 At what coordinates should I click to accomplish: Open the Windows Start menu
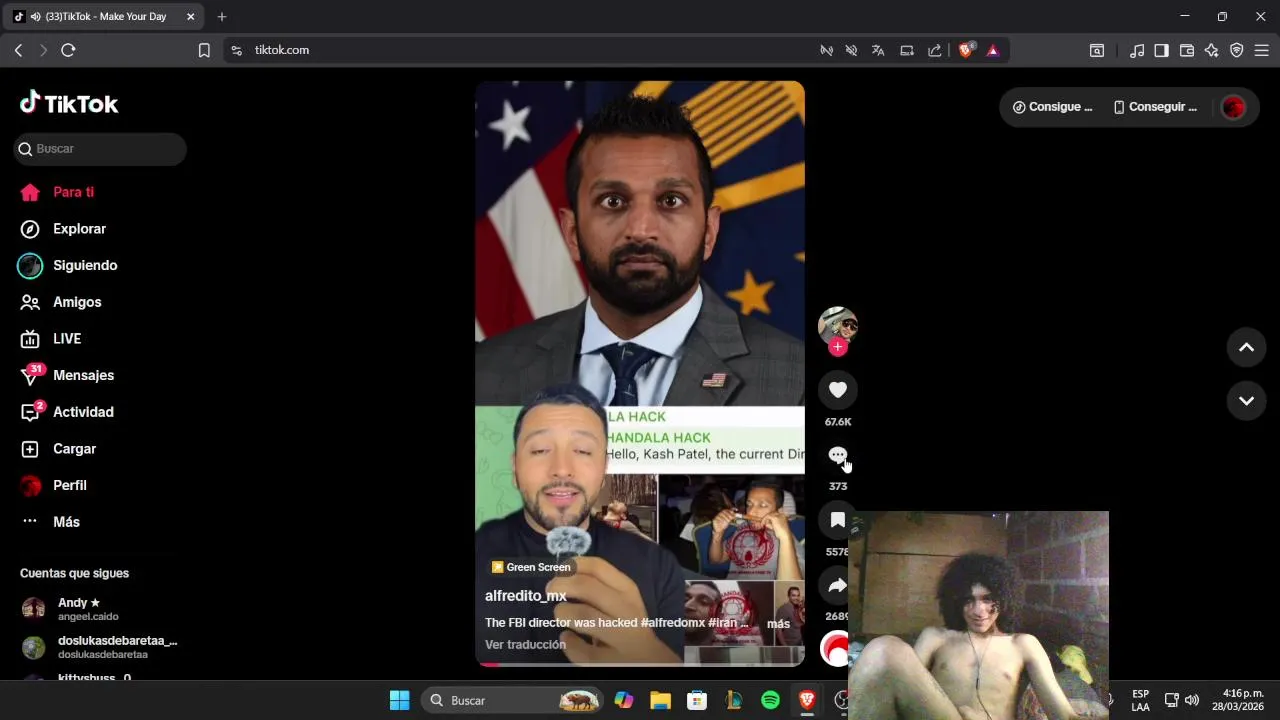[x=399, y=701]
